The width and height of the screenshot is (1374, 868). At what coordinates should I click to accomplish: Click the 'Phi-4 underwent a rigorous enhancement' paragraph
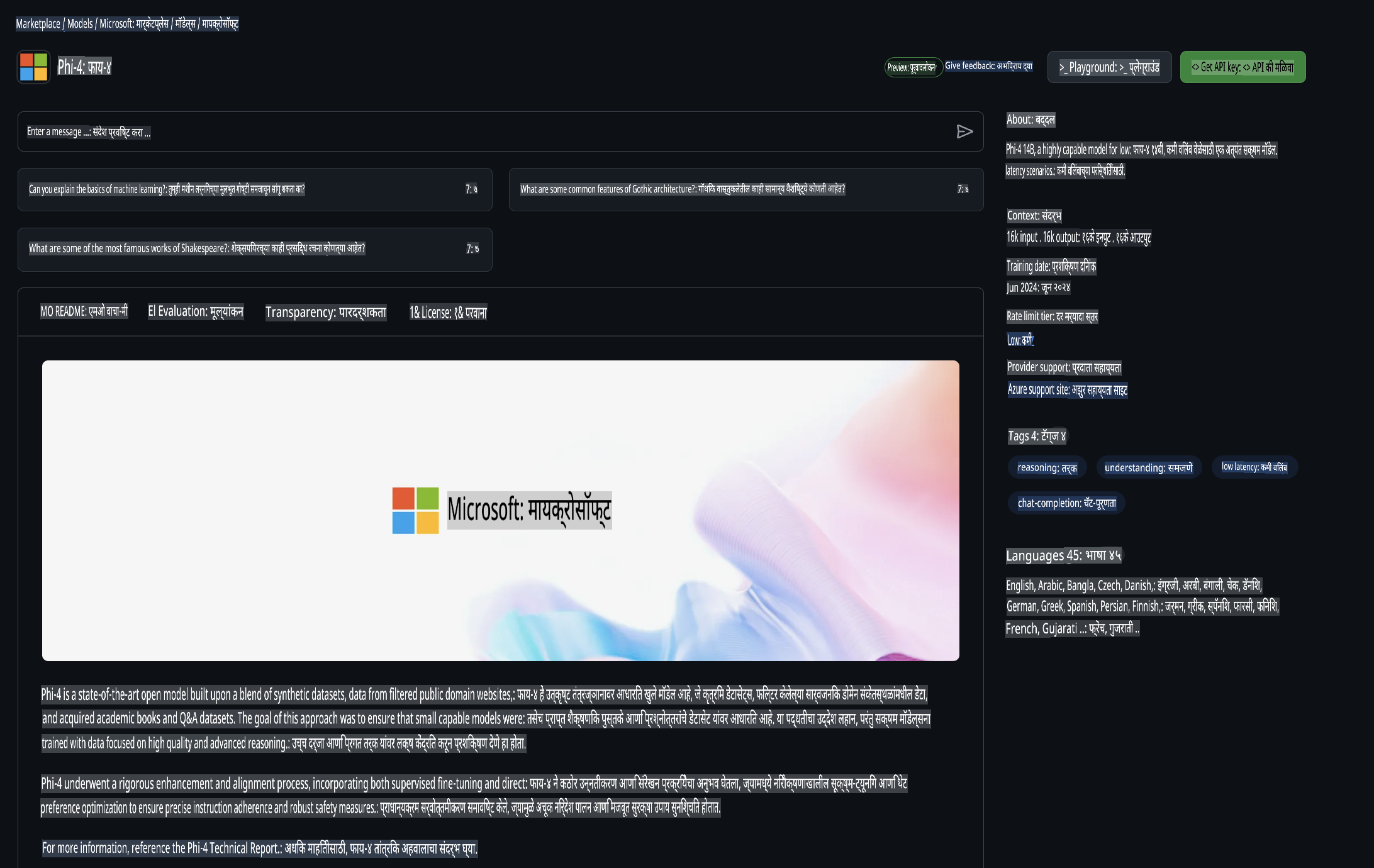tap(474, 796)
